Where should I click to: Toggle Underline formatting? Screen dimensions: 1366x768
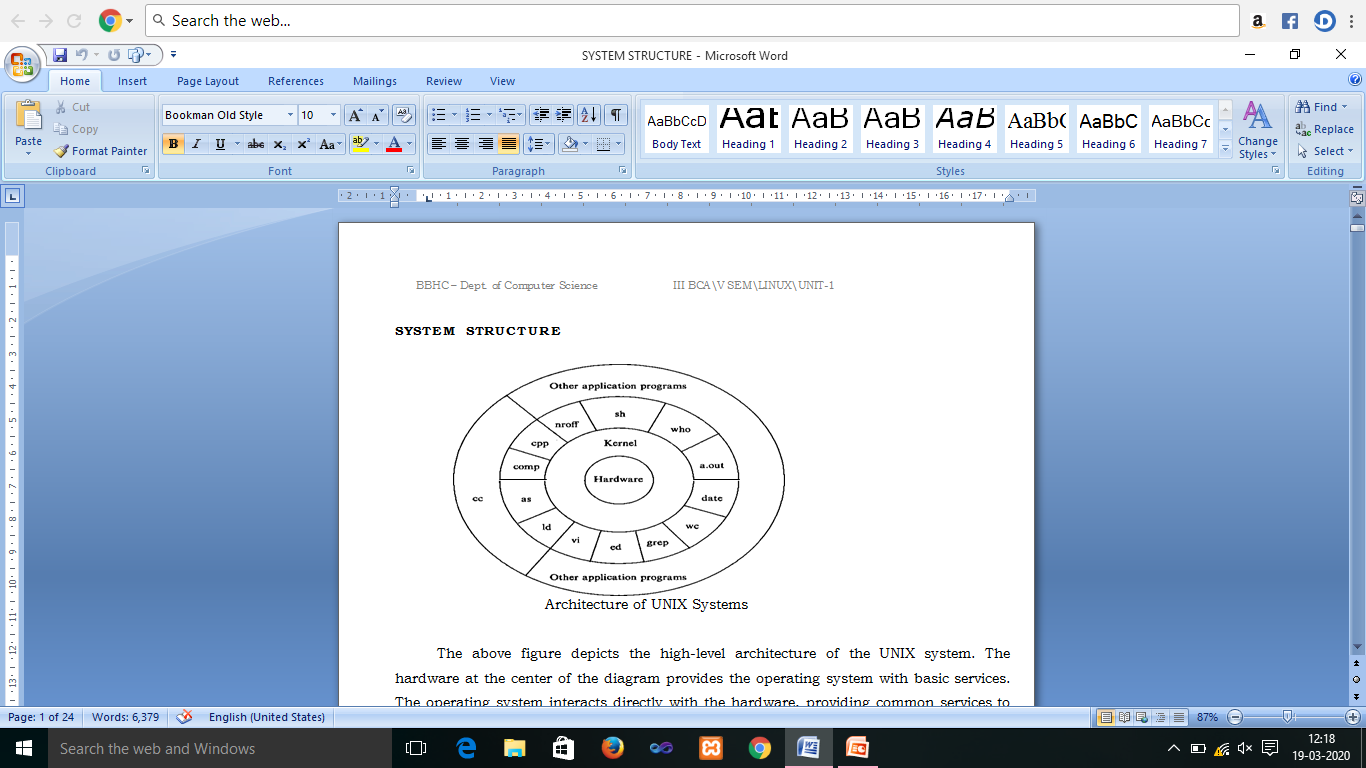220,144
